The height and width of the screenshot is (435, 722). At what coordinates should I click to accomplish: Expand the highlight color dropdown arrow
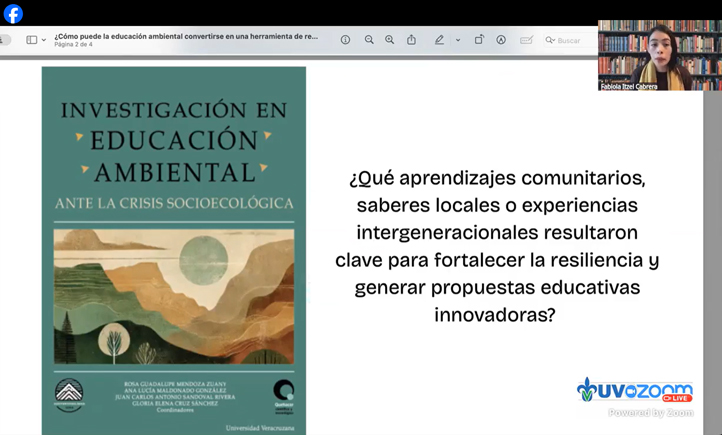point(458,40)
